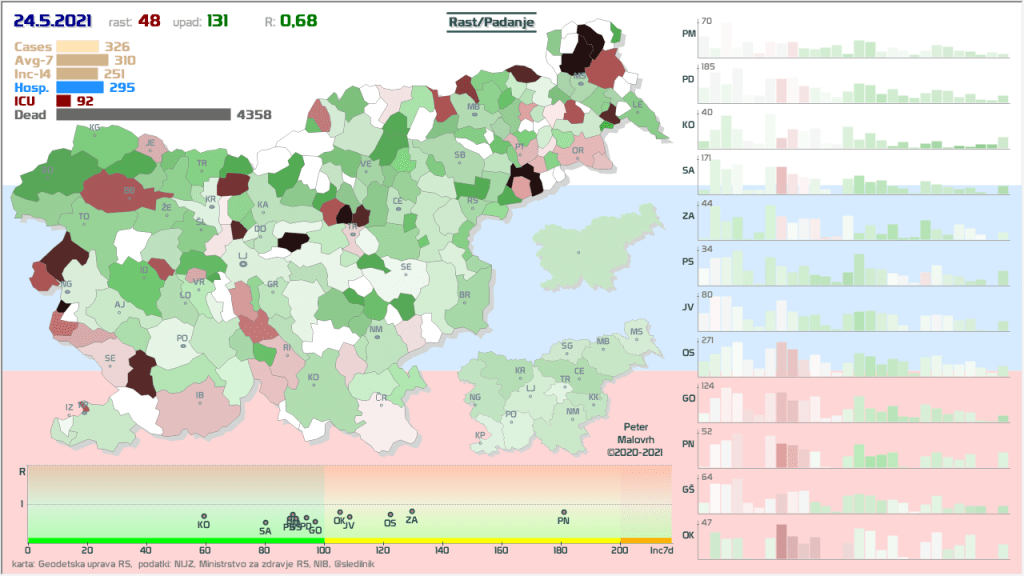Click the date 24.5.2021
This screenshot has height=576, width=1024.
click(x=58, y=20)
